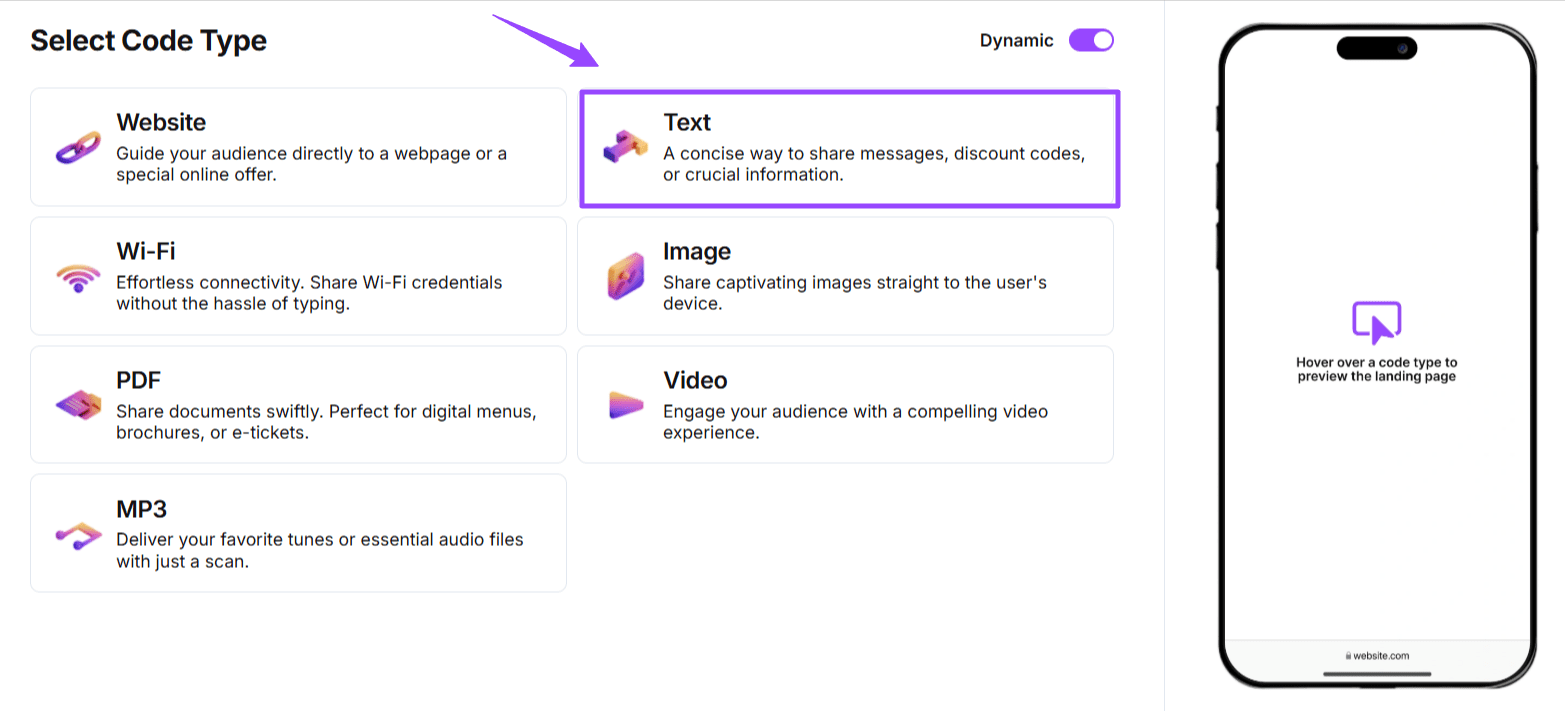Select the Website card title
This screenshot has height=711, width=1565.
click(x=161, y=123)
